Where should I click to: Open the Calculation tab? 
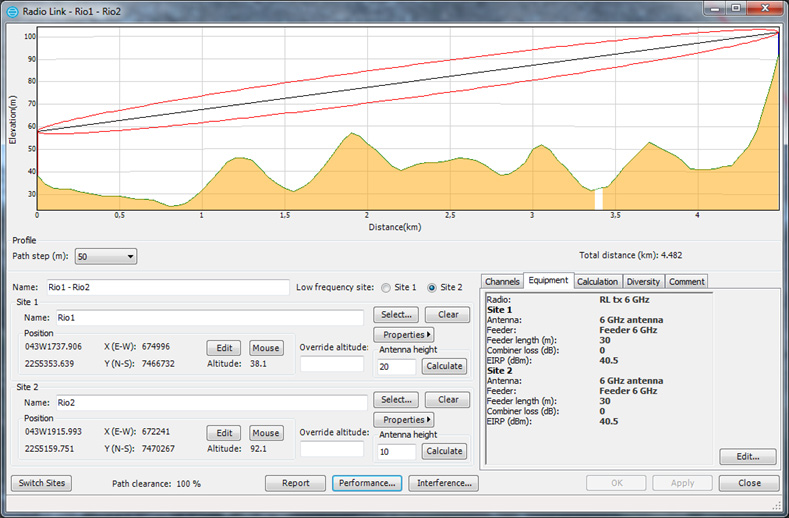click(x=597, y=282)
